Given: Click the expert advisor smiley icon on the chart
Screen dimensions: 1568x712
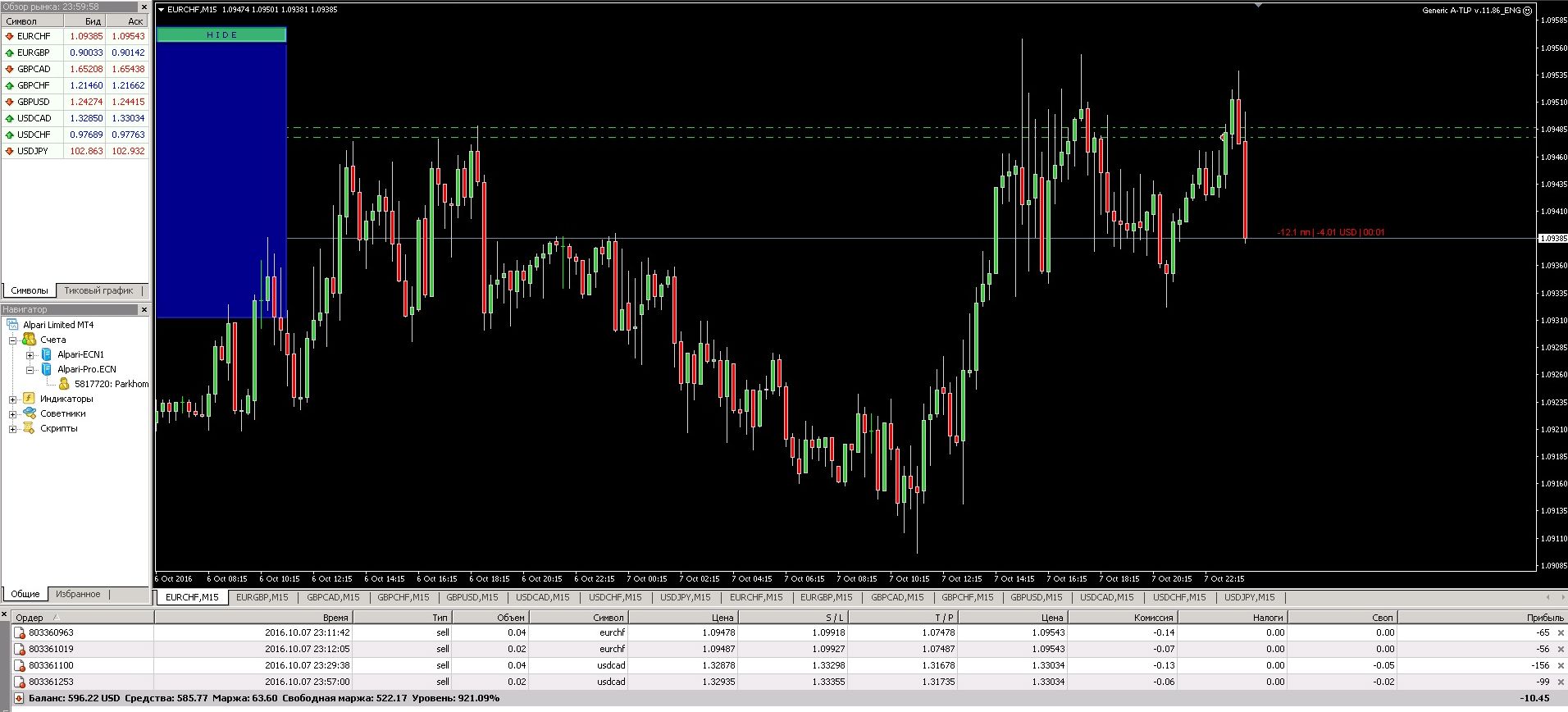Looking at the screenshot, I should tap(1527, 11).
